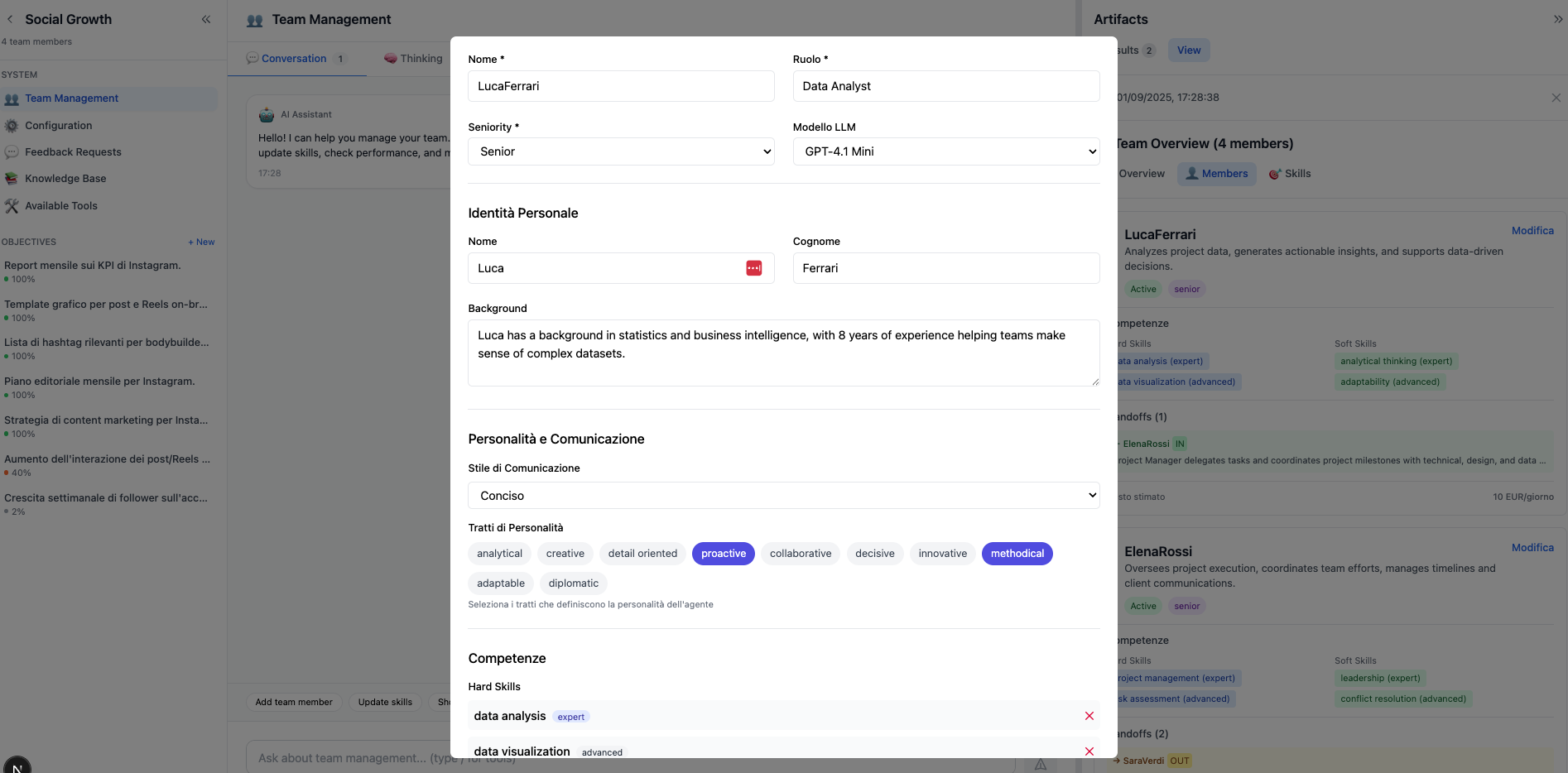Image resolution: width=1568 pixels, height=773 pixels.
Task: Click the Team Management people icon in sidebar
Action: (12, 98)
